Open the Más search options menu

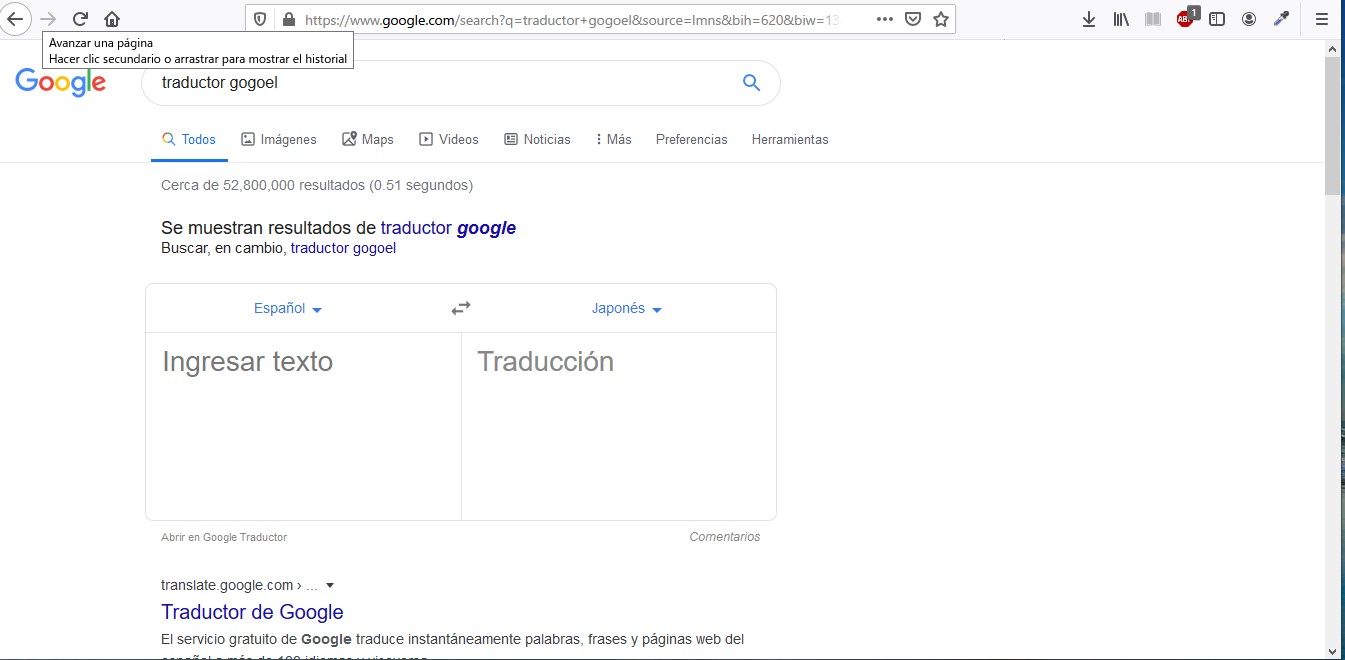pyautogui.click(x=613, y=140)
